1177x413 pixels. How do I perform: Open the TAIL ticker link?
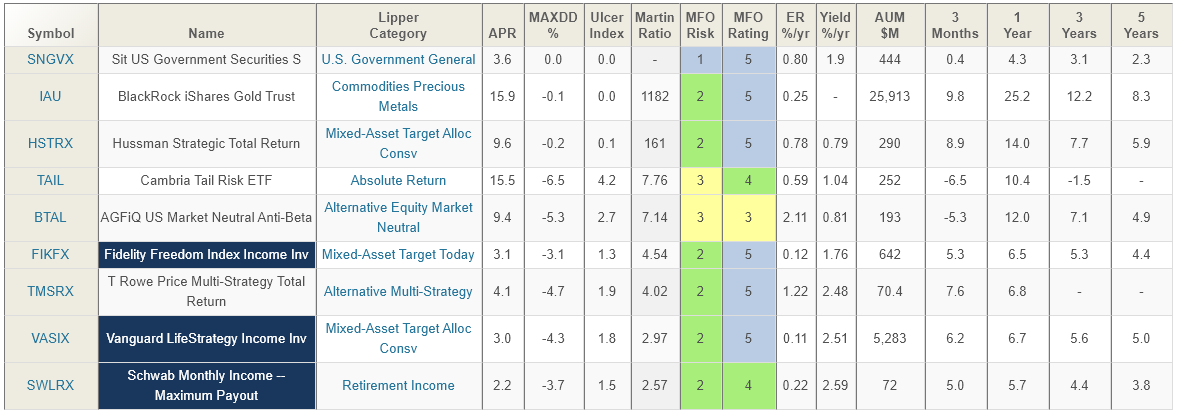tap(49, 180)
